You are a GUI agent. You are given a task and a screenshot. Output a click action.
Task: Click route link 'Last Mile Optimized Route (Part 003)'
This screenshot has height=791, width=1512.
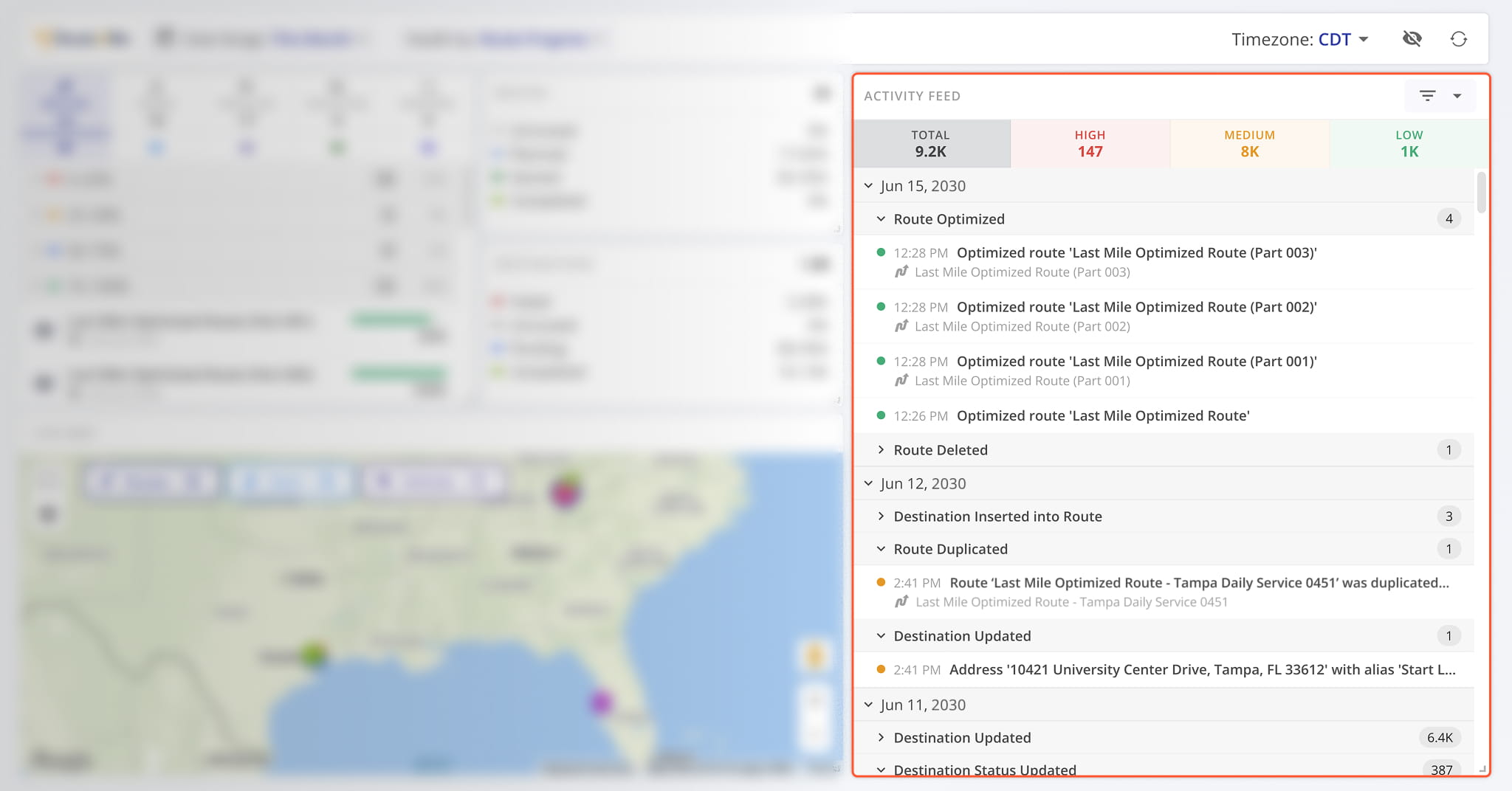pyautogui.click(x=1023, y=272)
